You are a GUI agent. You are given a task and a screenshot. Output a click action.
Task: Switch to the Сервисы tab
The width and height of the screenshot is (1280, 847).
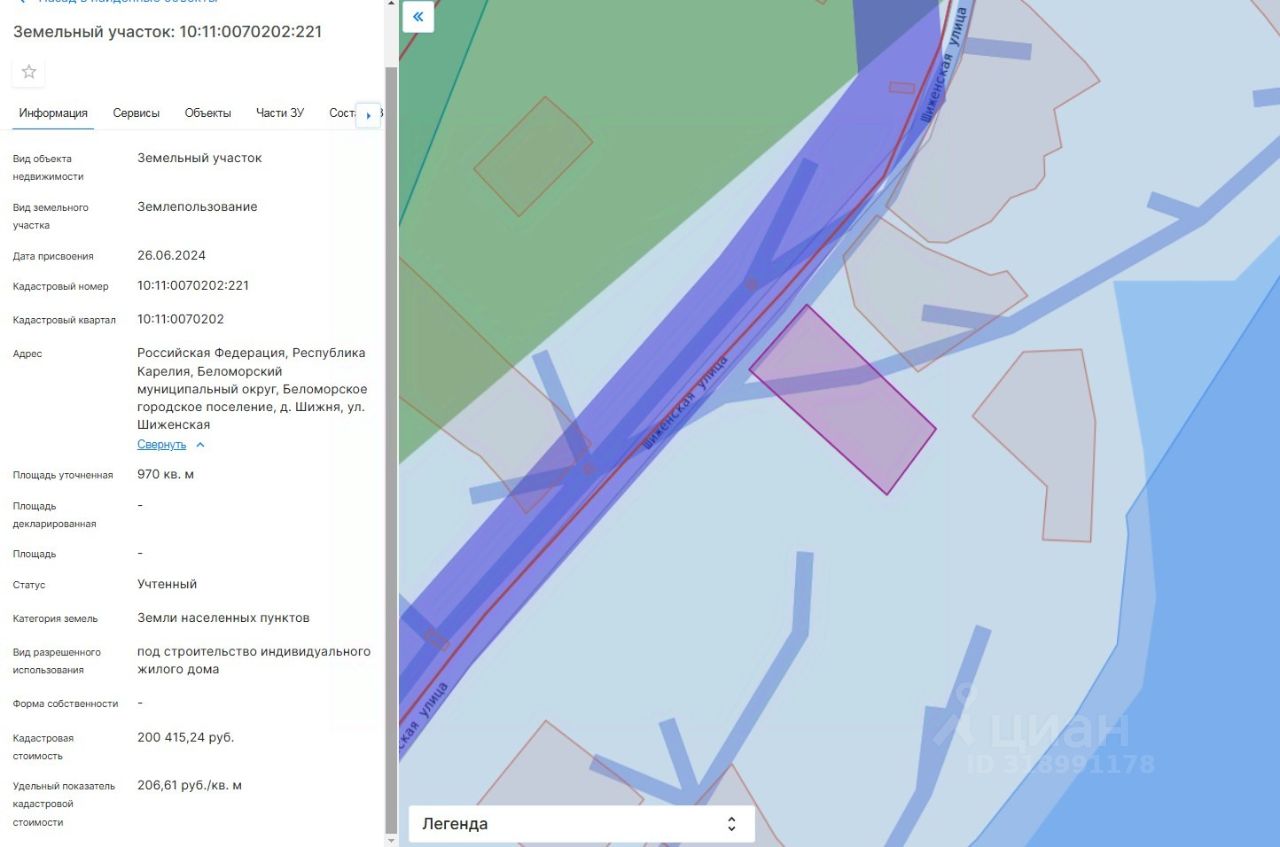click(136, 113)
